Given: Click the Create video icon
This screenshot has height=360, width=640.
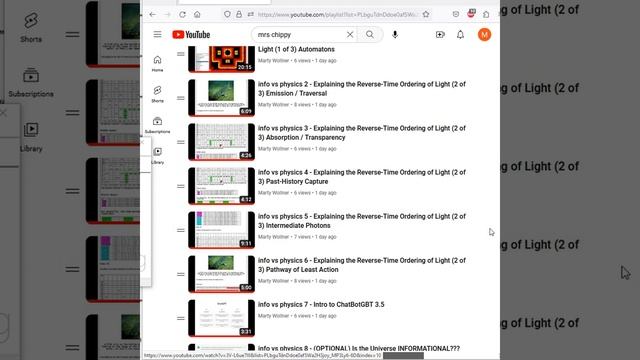Looking at the screenshot, I should (440, 35).
